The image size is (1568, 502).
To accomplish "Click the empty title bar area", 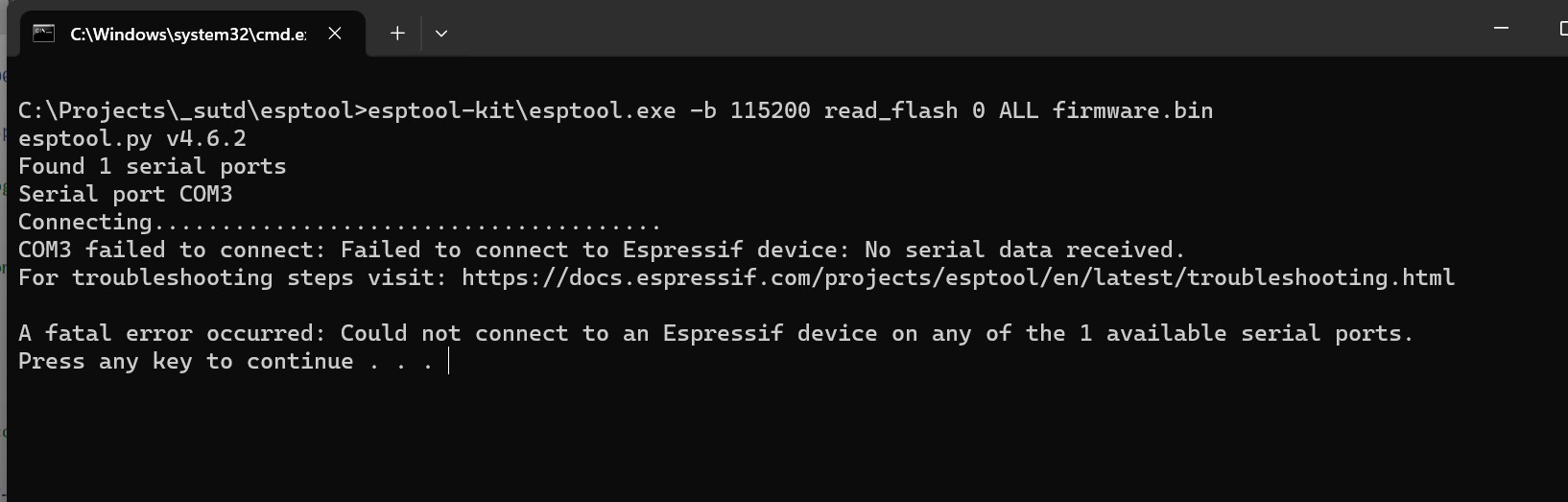I will [960, 29].
